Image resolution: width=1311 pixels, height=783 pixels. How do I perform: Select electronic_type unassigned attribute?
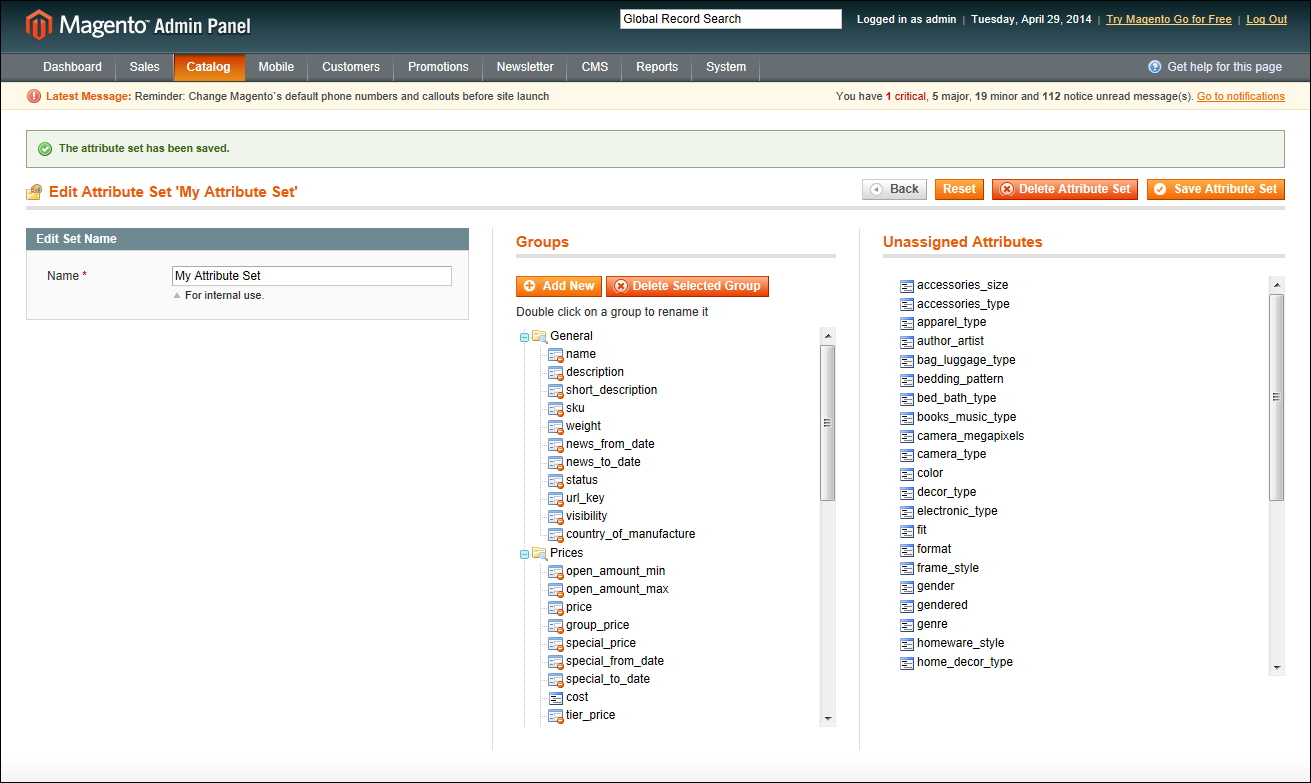(957, 511)
